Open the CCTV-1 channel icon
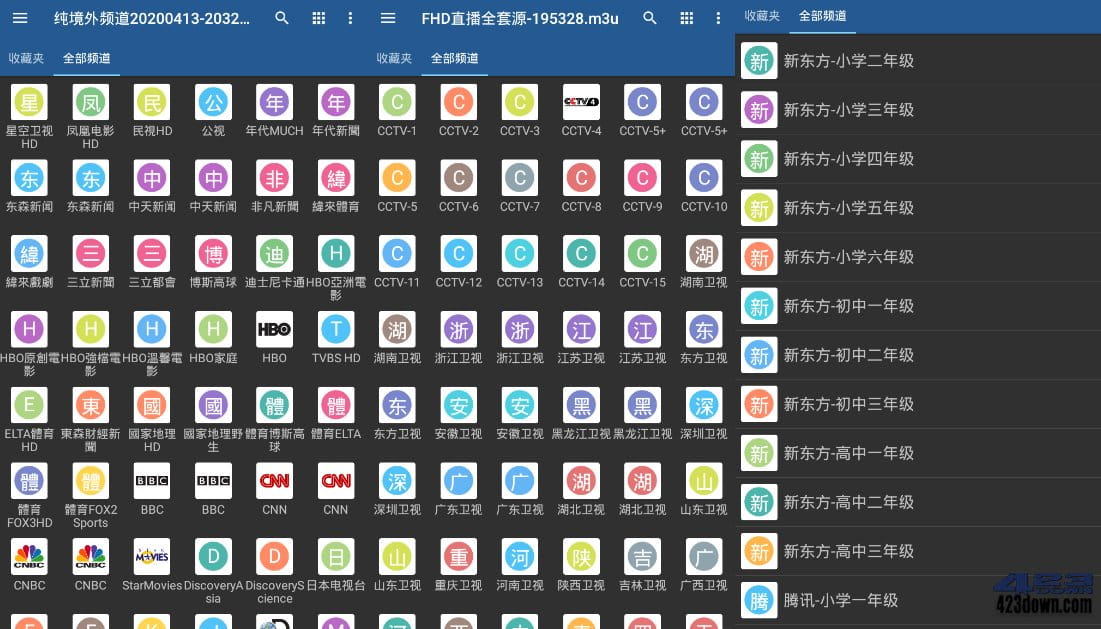Image resolution: width=1101 pixels, height=629 pixels. [397, 104]
